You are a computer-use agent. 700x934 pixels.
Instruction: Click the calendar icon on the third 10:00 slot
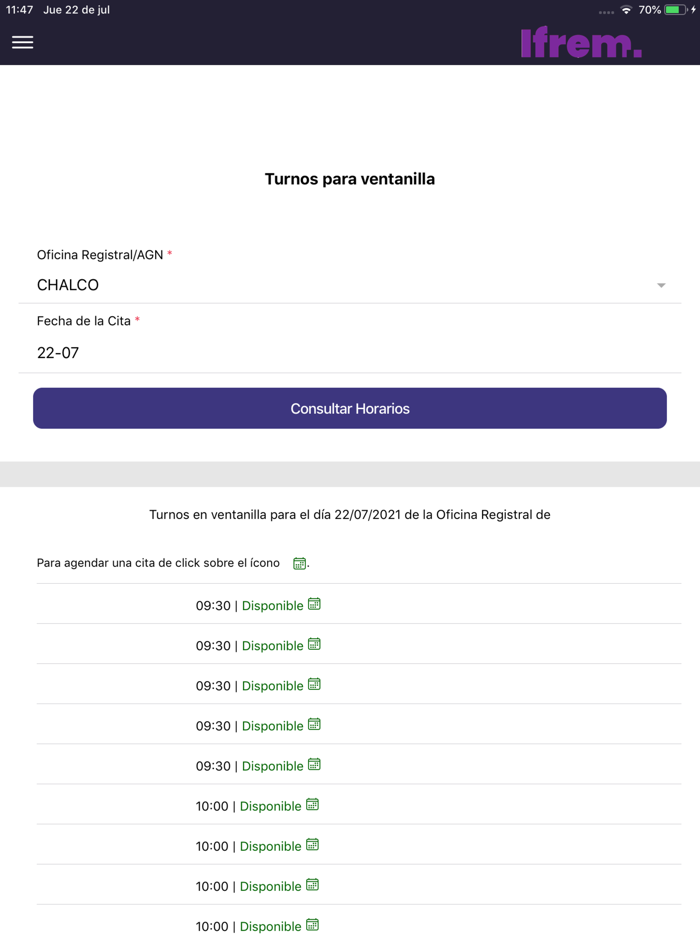pos(312,884)
